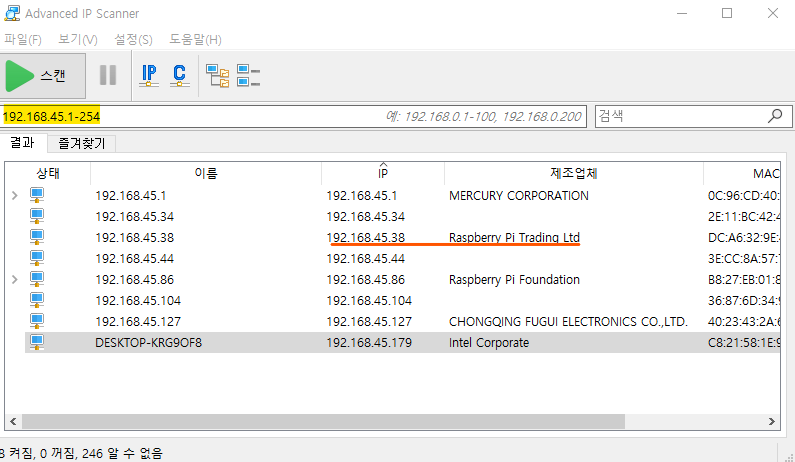Click manufacturer MERCURY CORPORATION
The height and width of the screenshot is (462, 795).
click(x=519, y=196)
